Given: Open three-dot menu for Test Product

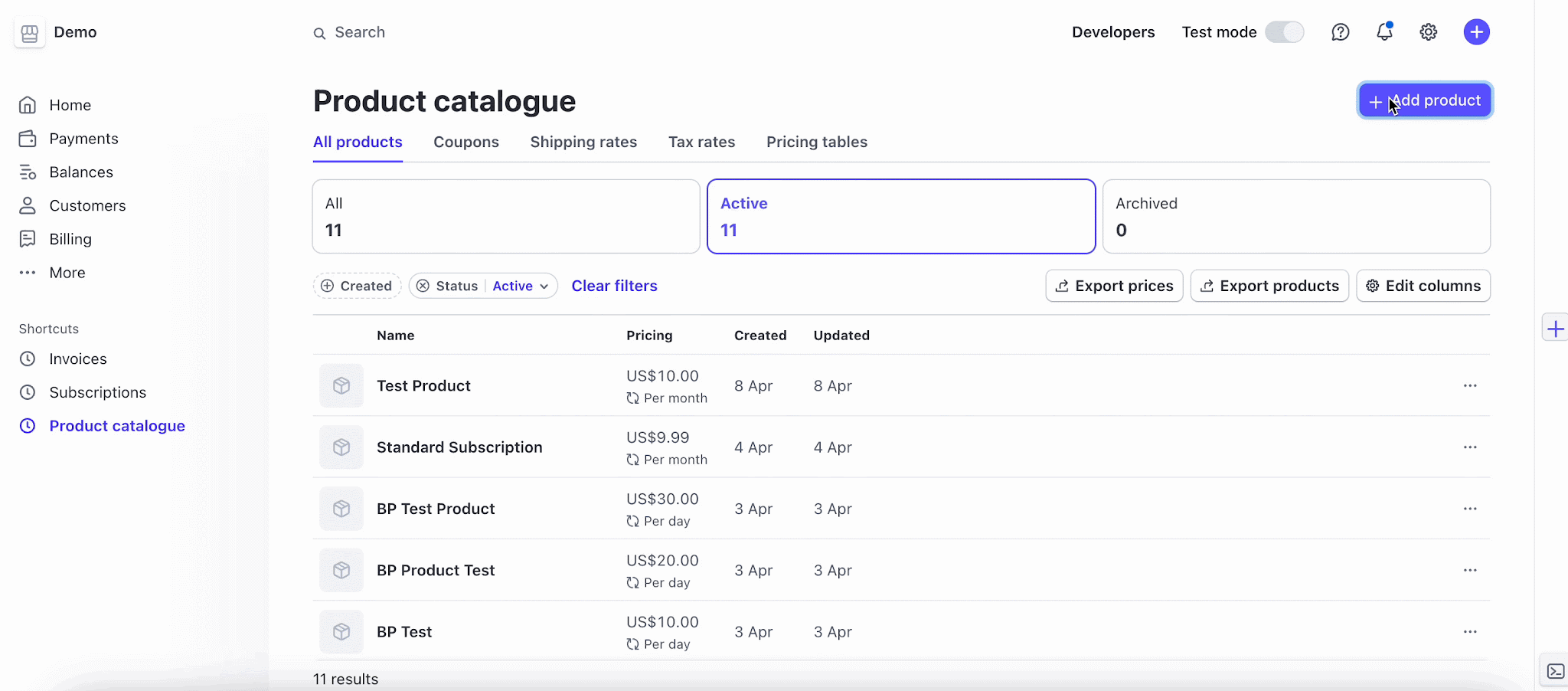Looking at the screenshot, I should pos(1470,385).
